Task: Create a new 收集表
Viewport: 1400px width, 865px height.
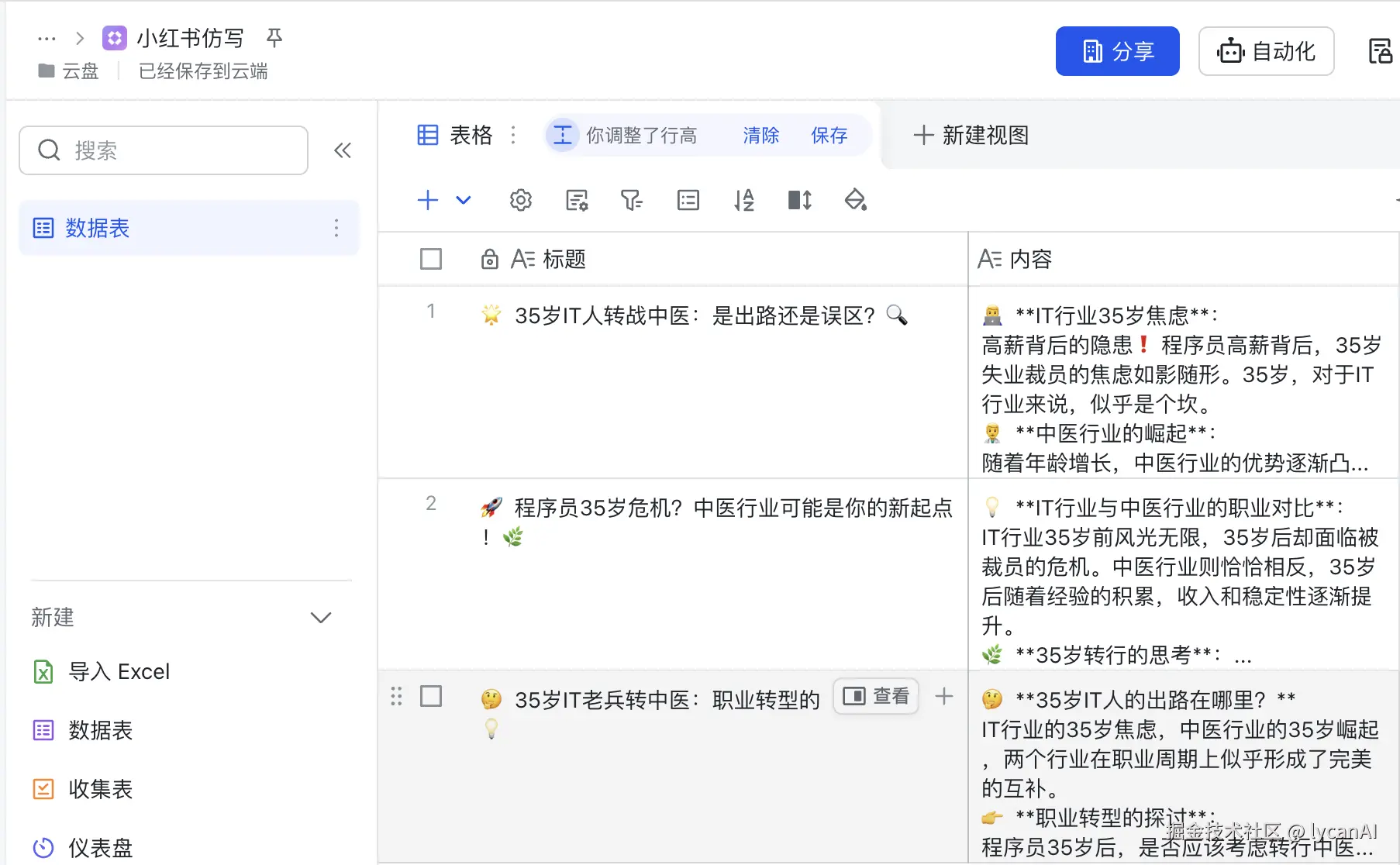Action: point(83,789)
